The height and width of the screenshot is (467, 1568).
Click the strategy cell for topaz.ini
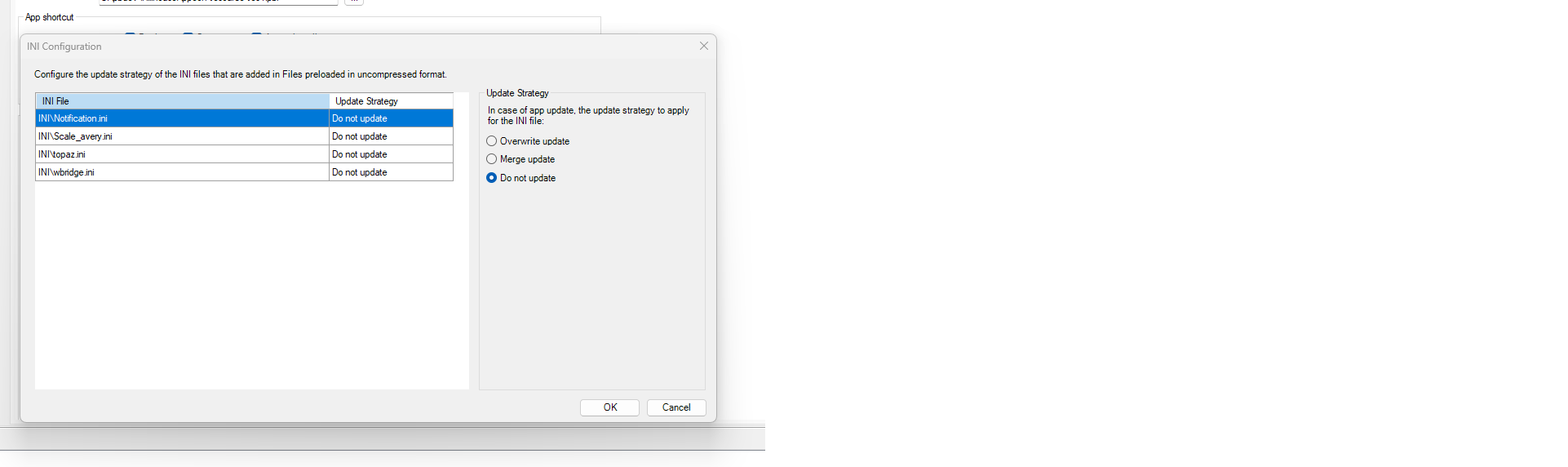tap(391, 154)
